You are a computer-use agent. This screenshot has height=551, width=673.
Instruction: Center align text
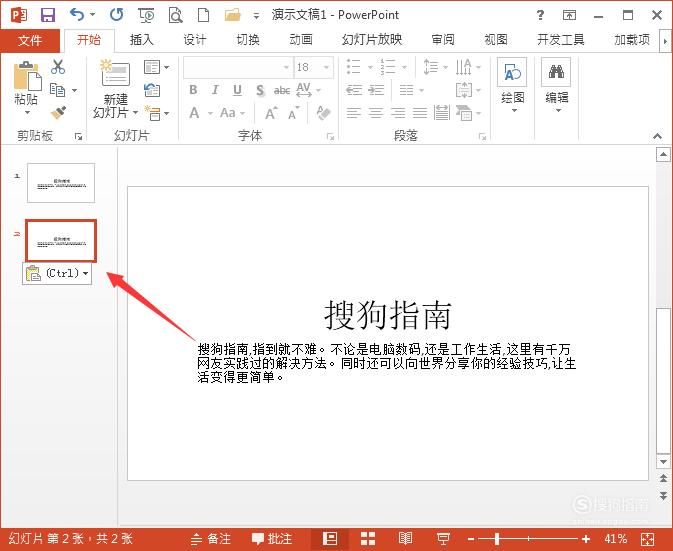[x=376, y=113]
